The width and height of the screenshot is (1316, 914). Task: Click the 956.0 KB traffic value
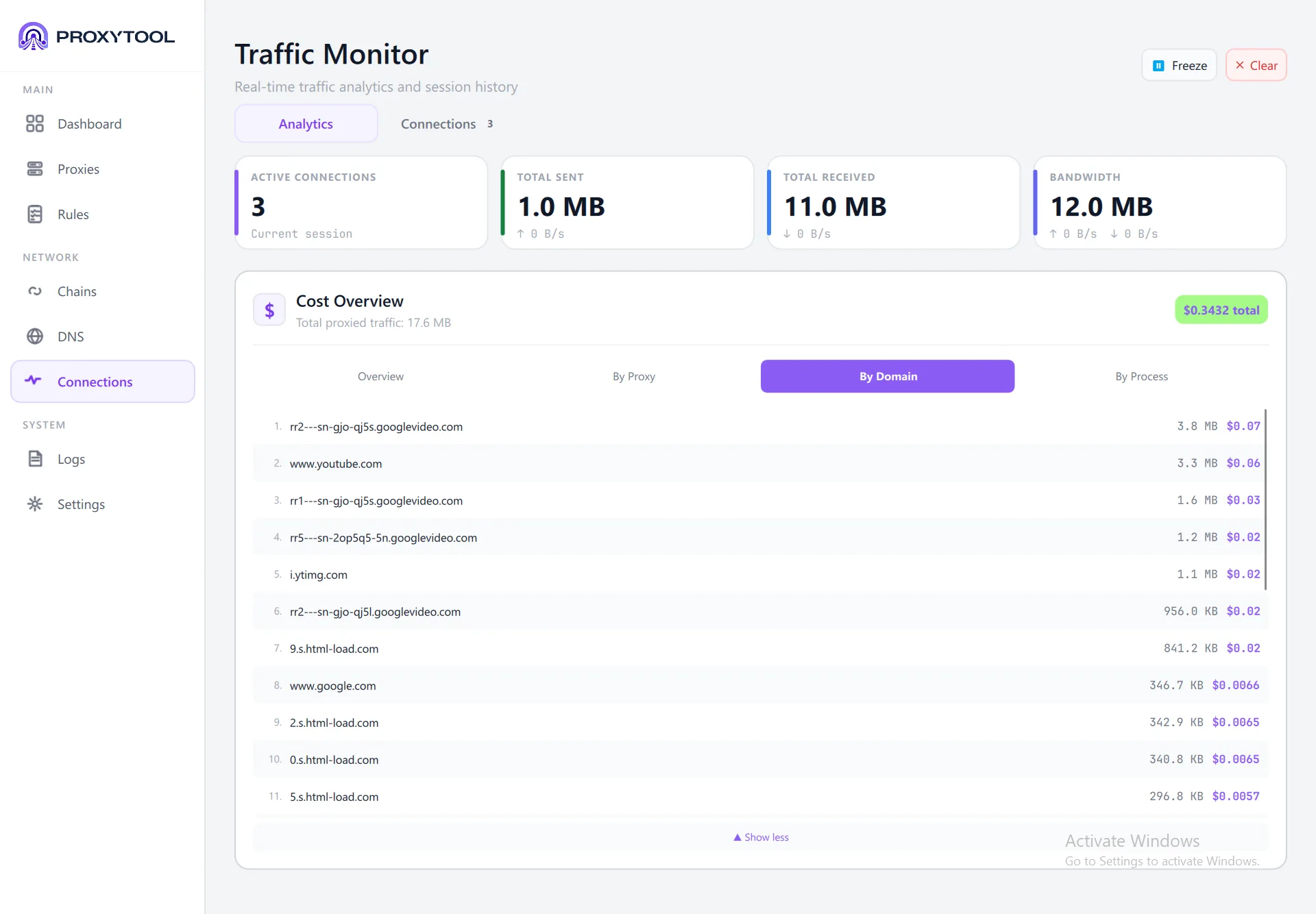tap(1191, 611)
